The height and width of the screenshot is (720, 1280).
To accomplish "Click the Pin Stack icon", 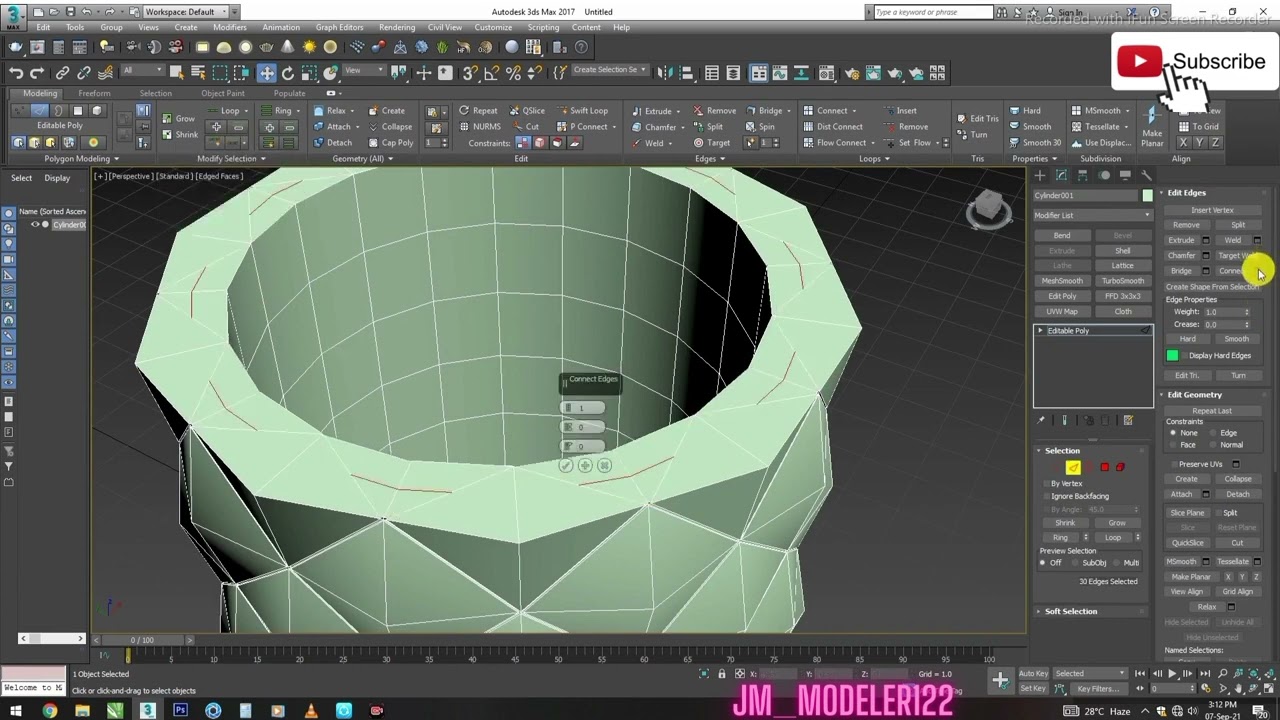I will click(x=1041, y=421).
